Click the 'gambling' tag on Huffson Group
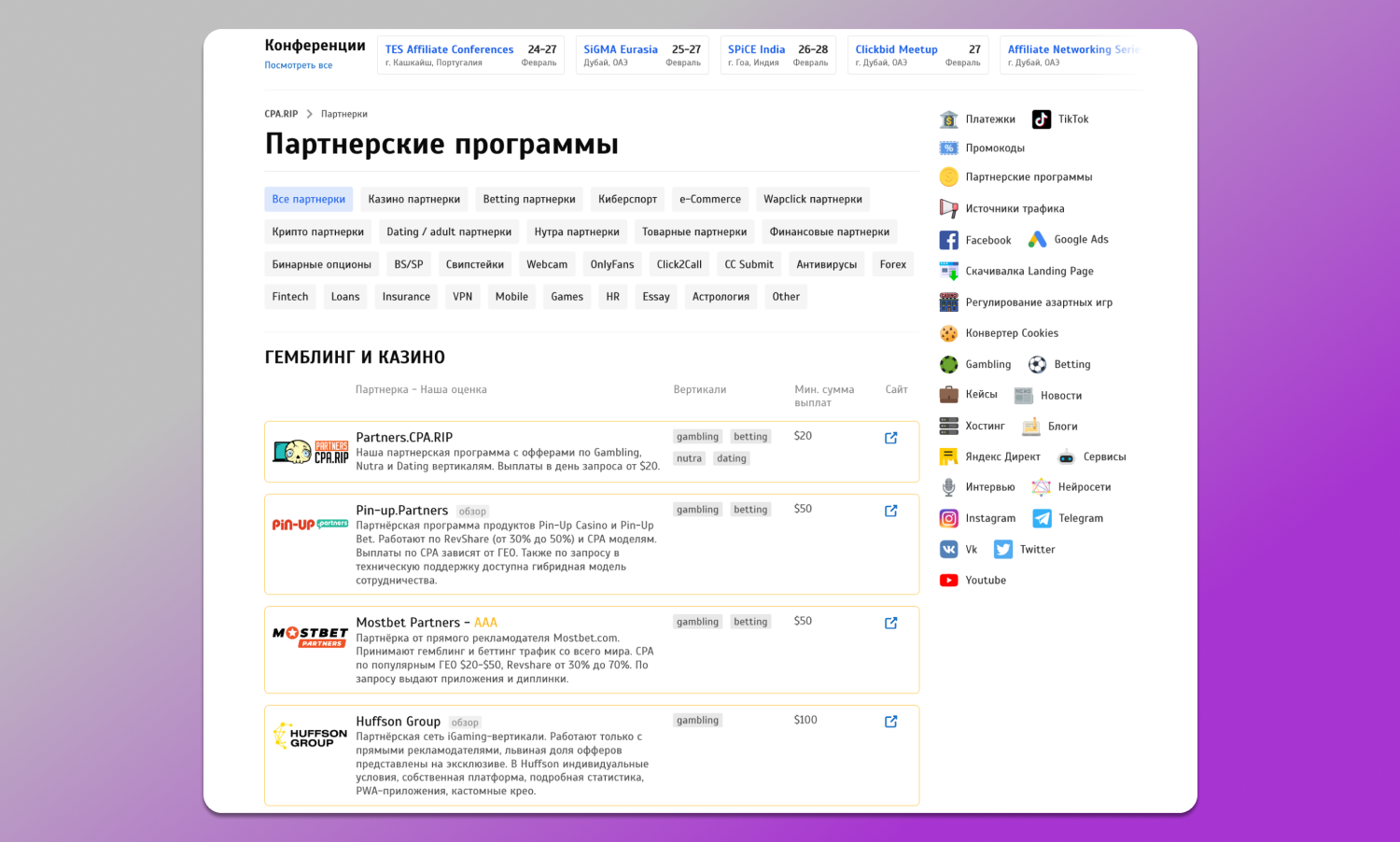Image resolution: width=1400 pixels, height=842 pixels. (x=697, y=720)
